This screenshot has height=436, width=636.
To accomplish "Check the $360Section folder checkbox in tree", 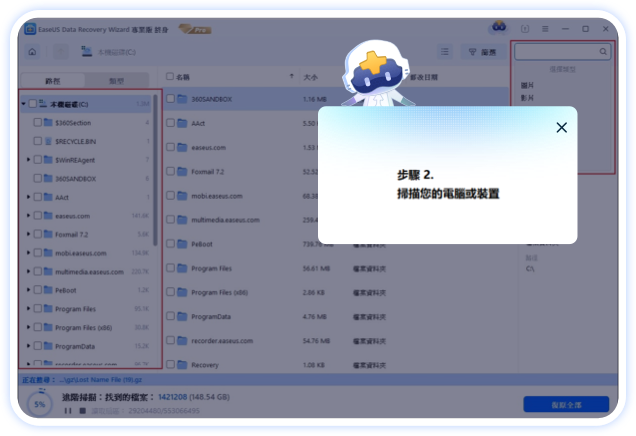I will point(37,122).
